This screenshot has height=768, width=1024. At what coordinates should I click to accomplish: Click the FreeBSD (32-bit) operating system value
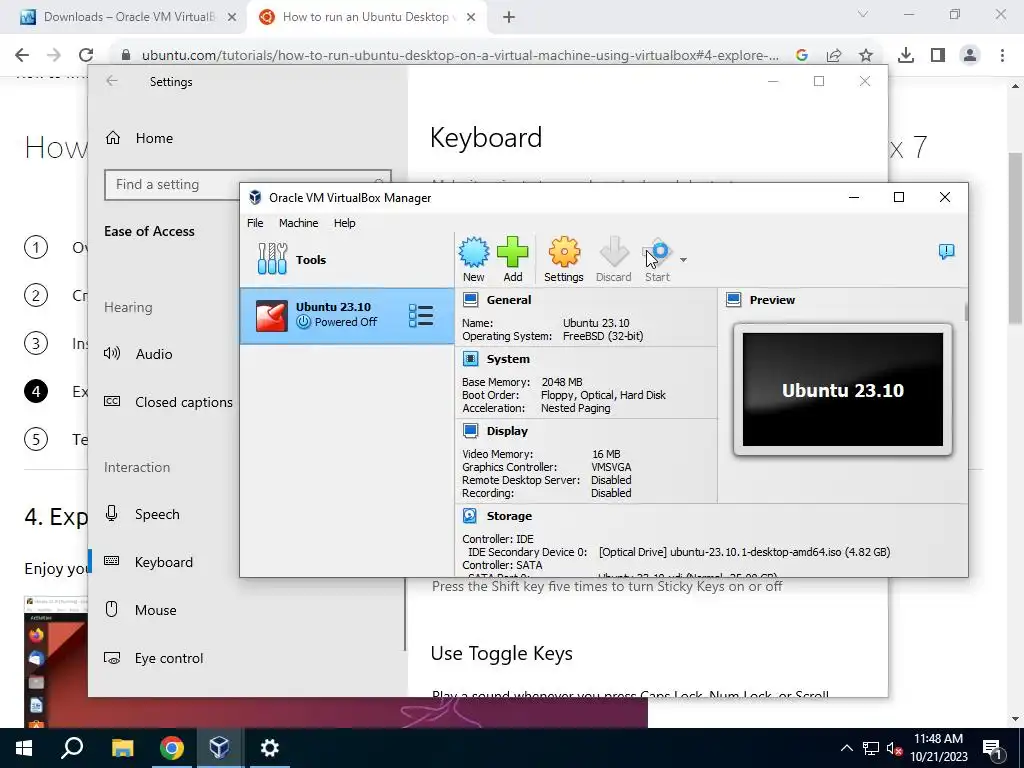[x=603, y=336]
